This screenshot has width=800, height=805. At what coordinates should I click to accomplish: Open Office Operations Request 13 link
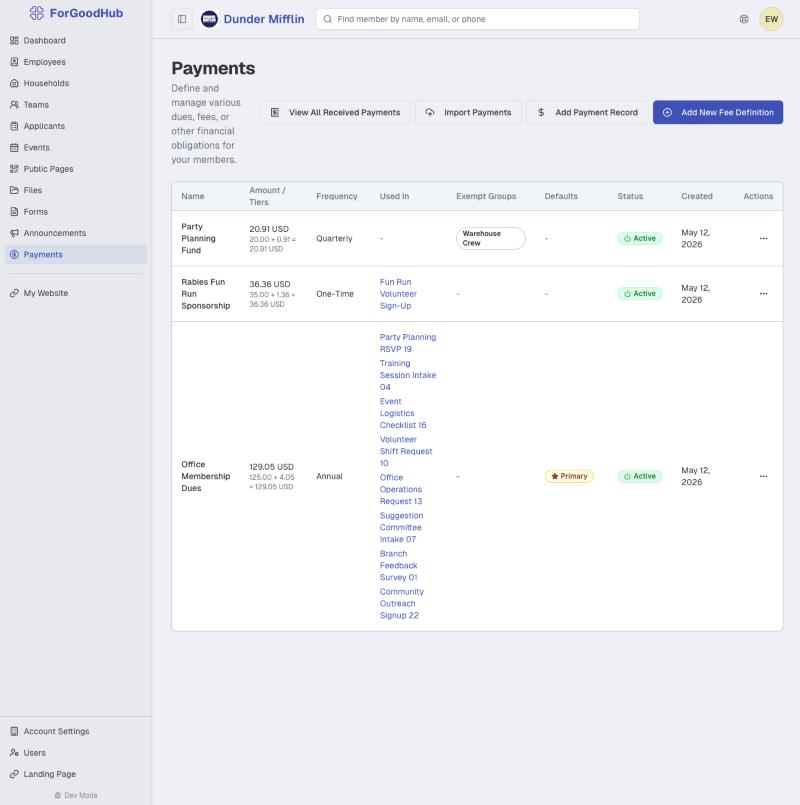(x=401, y=489)
